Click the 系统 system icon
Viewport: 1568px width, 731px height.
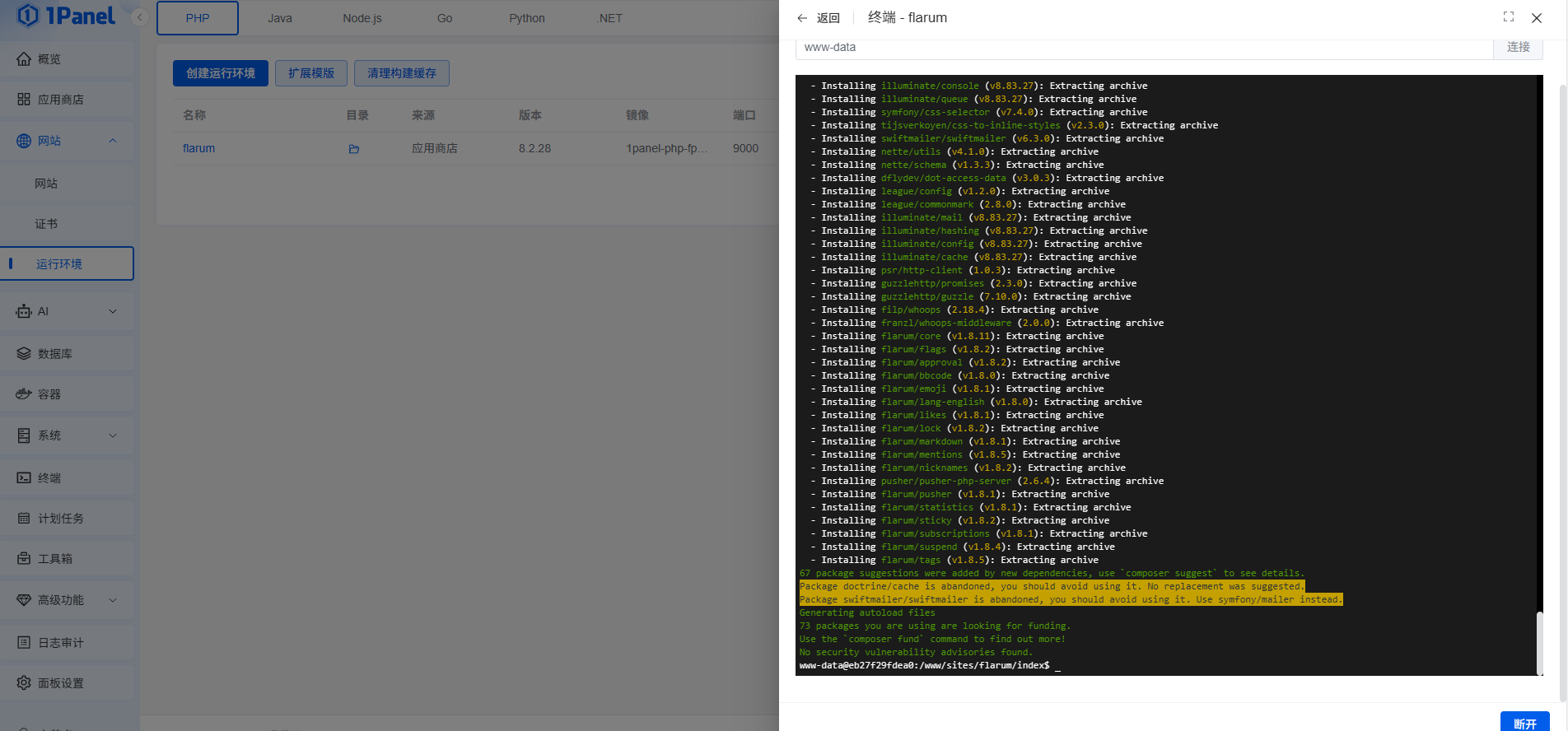click(24, 435)
